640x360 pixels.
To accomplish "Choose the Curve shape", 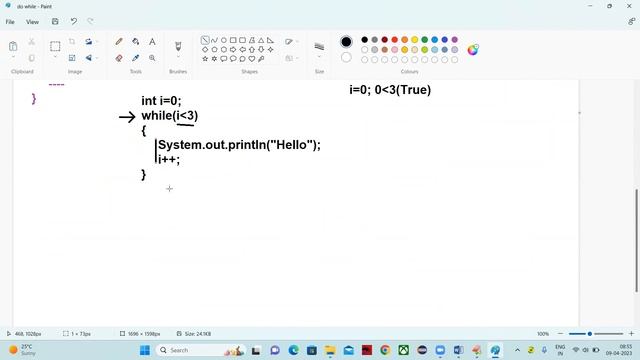I will 214,40.
